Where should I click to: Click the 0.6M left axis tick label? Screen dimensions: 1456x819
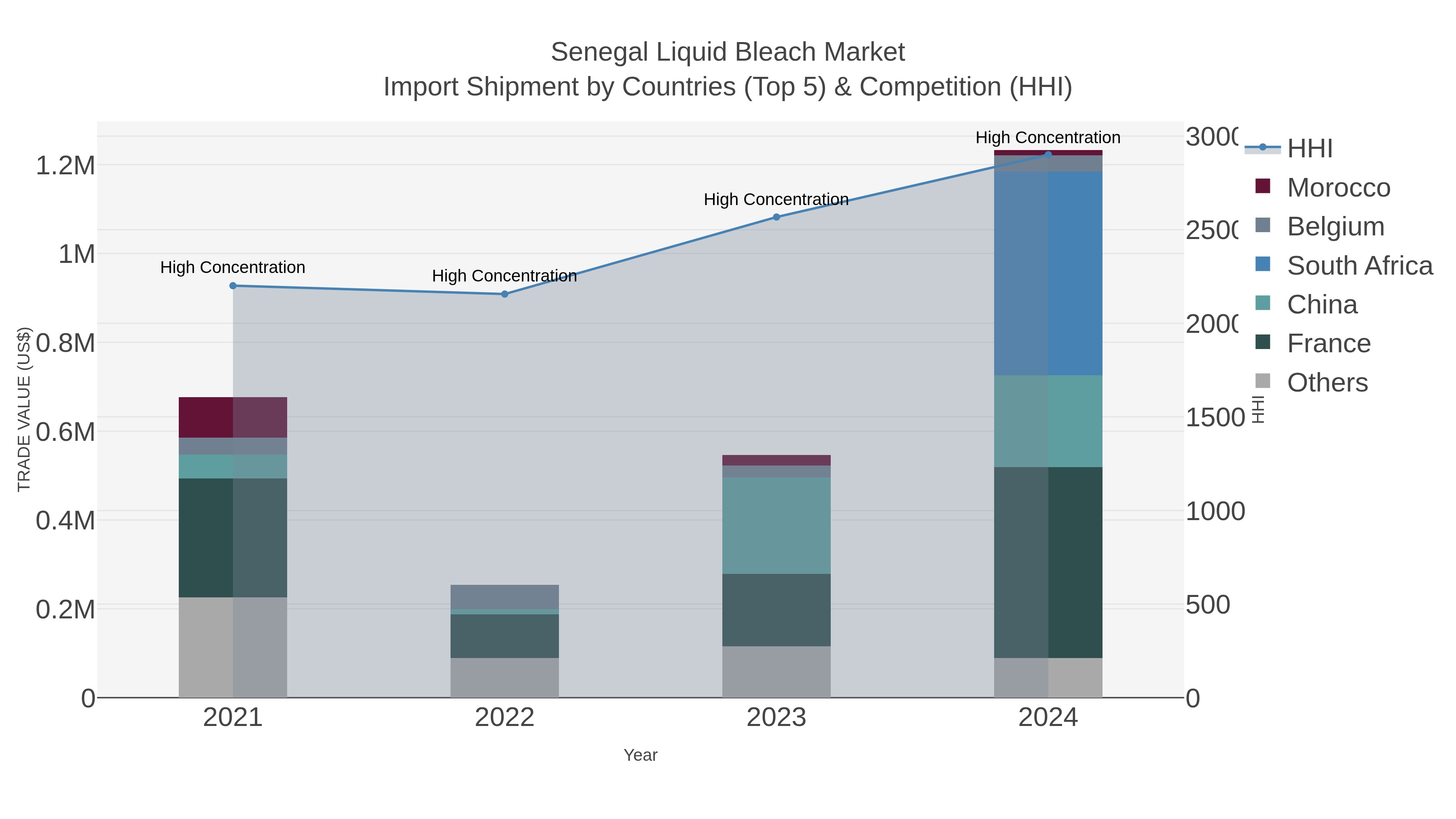66,432
